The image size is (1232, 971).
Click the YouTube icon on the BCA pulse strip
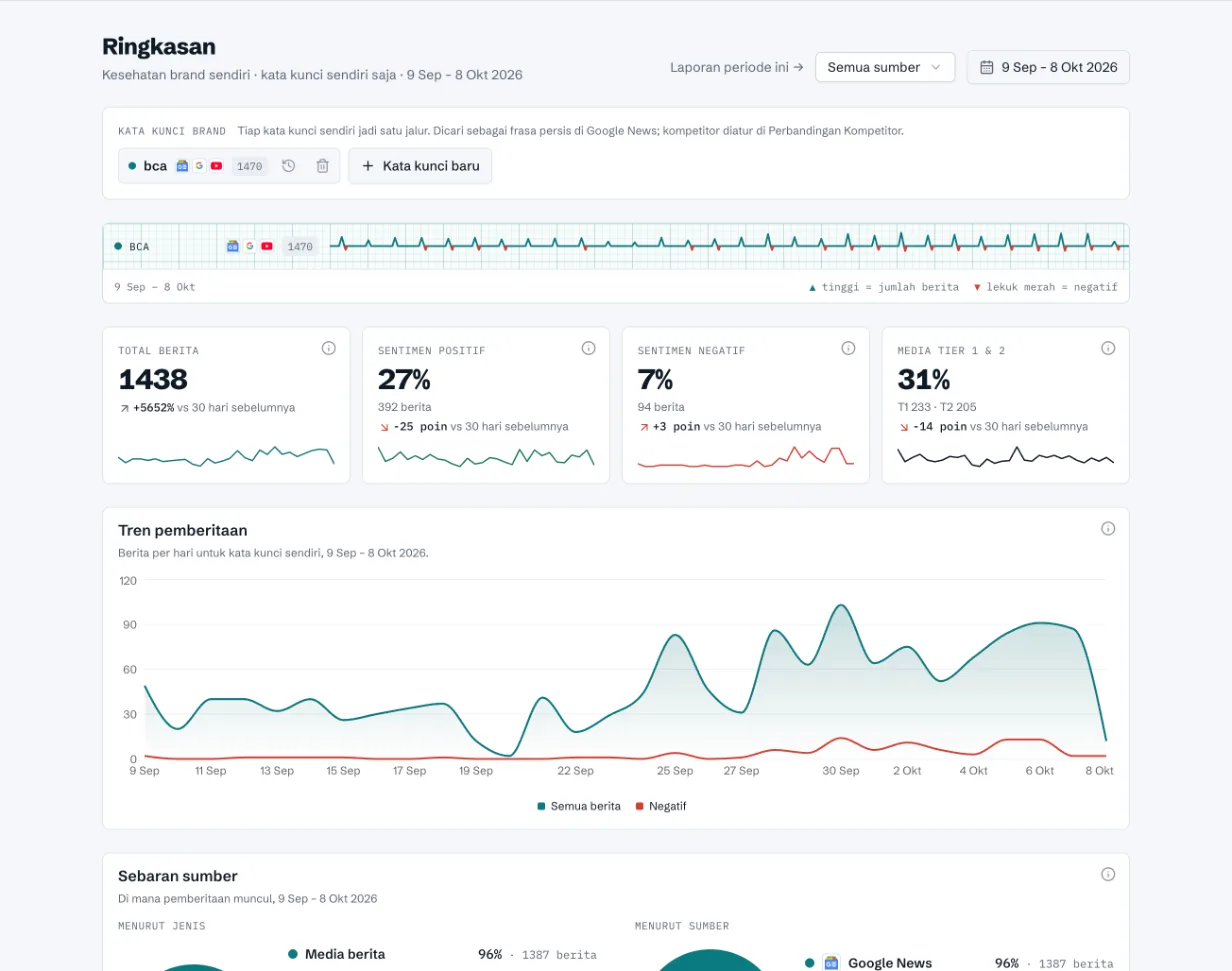tap(267, 246)
